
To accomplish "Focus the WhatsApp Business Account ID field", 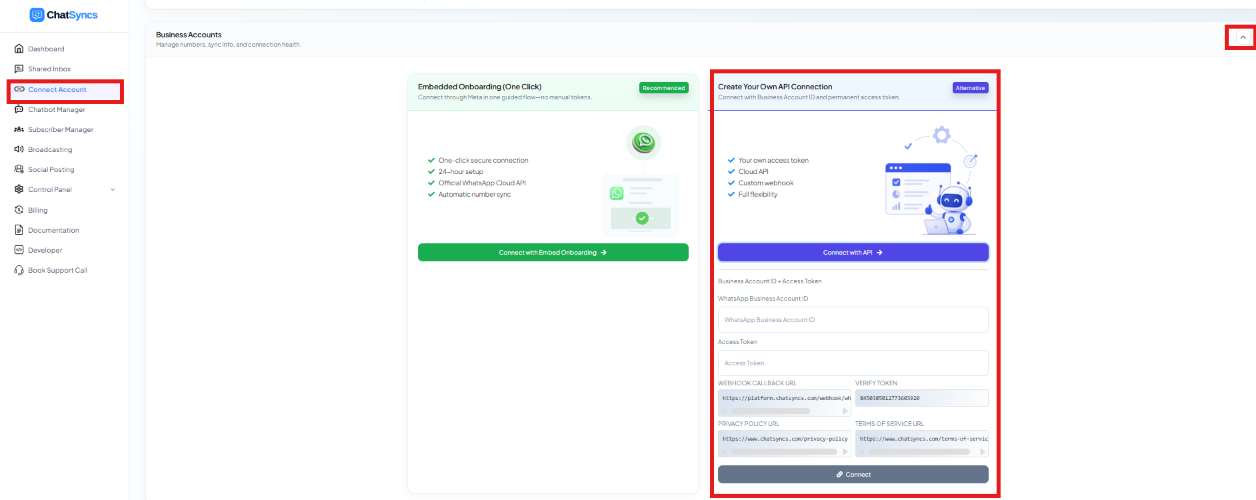I will tap(853, 319).
